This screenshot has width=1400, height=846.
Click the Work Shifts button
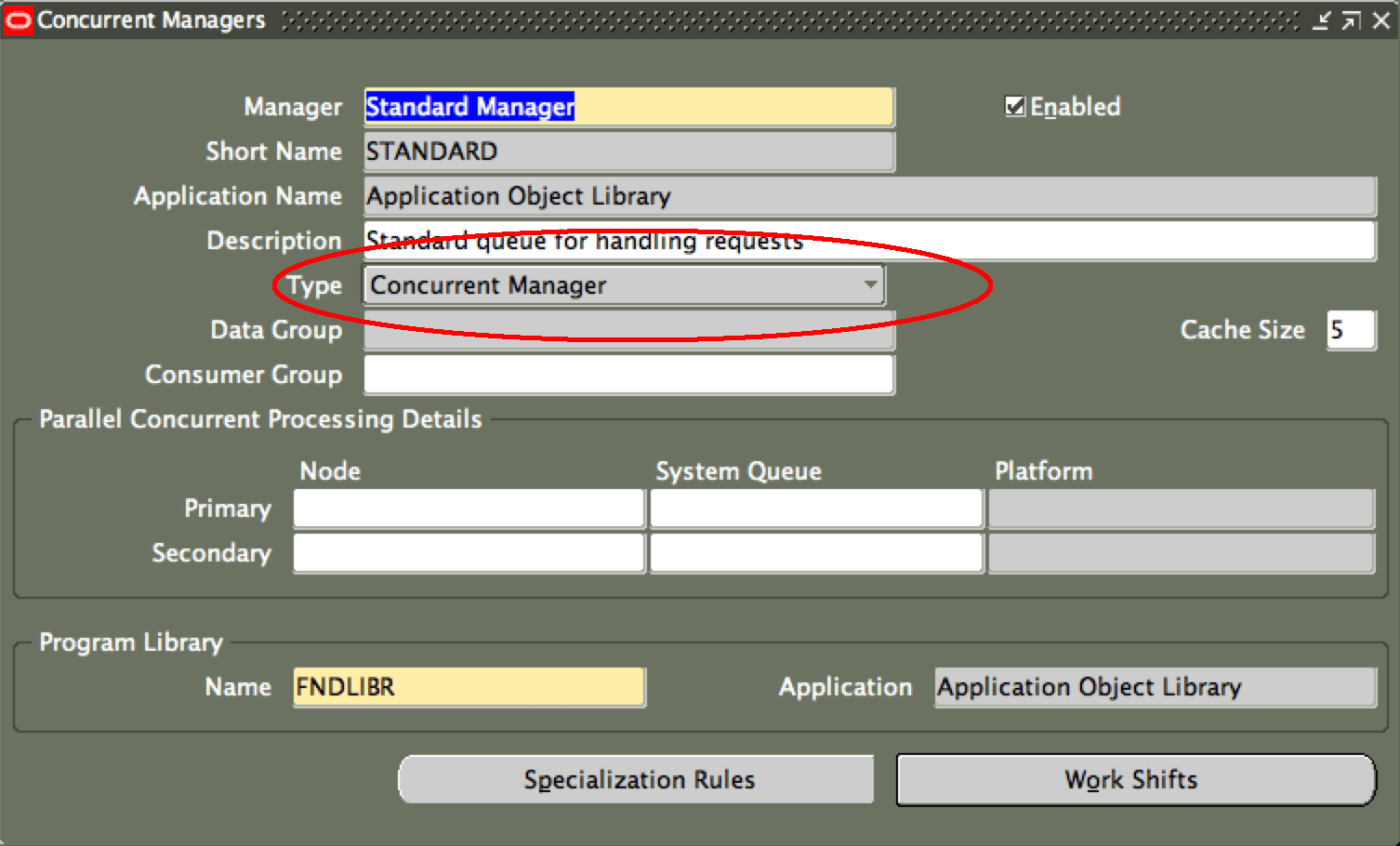coord(1135,779)
